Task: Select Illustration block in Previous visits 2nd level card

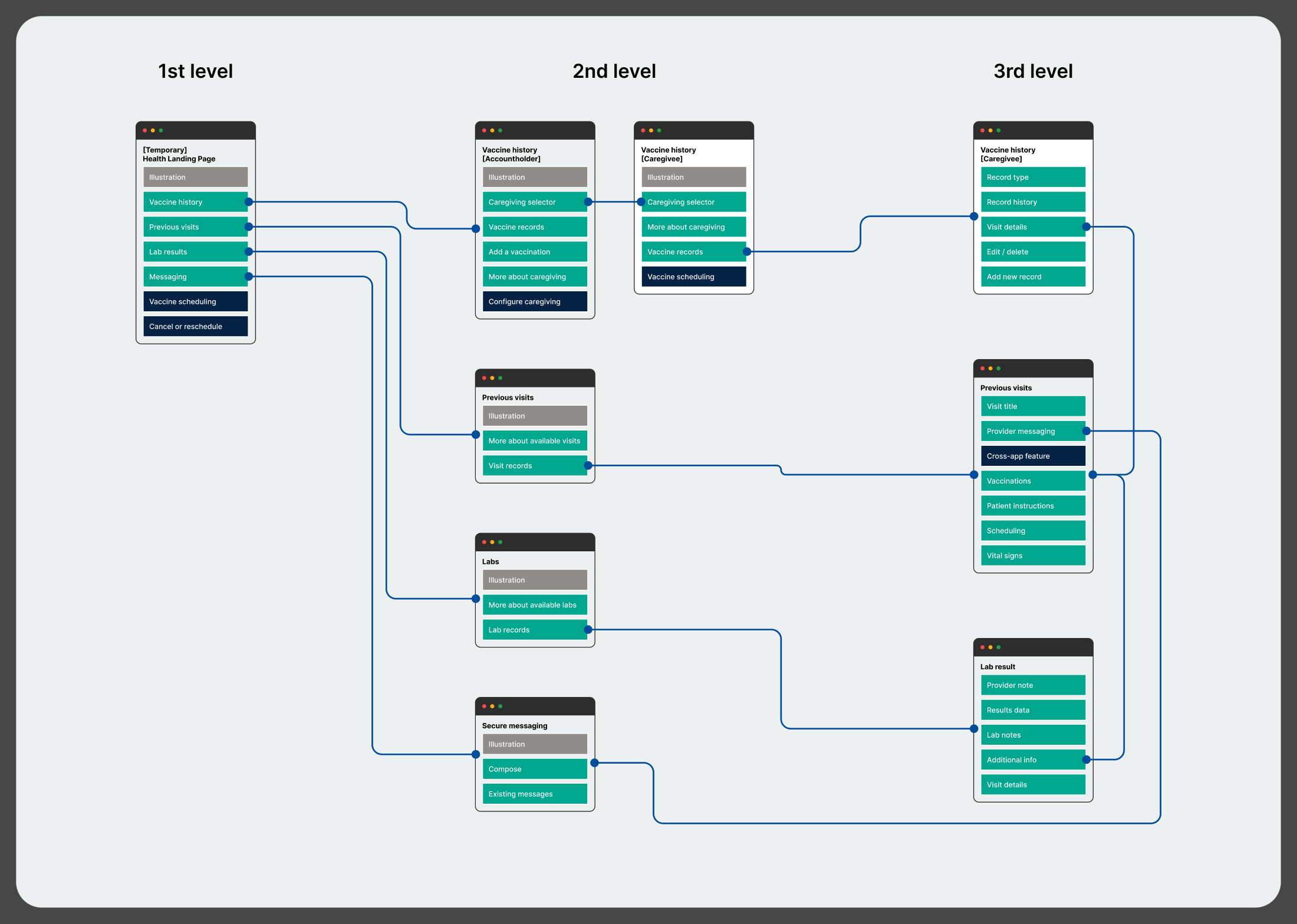Action: coord(535,416)
